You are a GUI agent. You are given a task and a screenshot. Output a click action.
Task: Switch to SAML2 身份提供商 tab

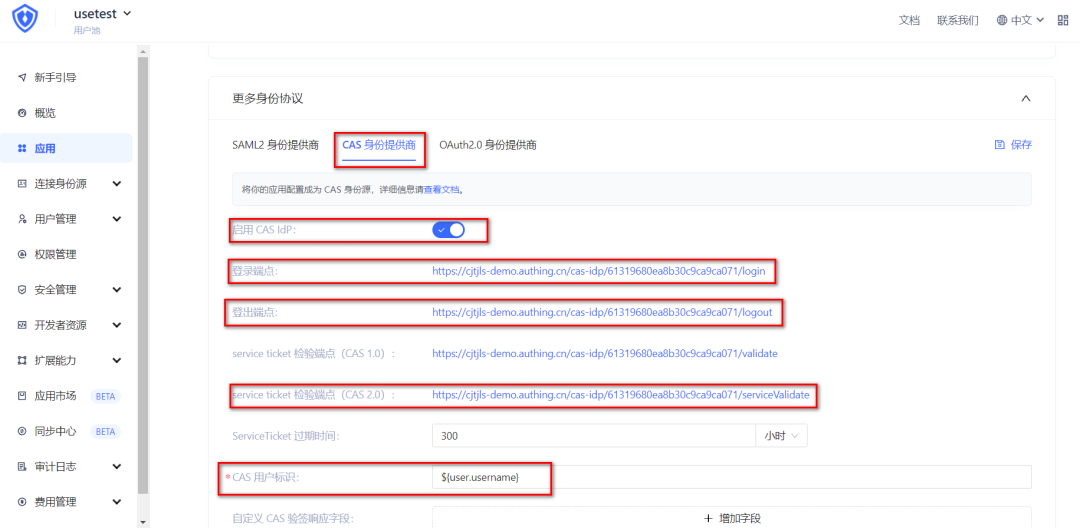tap(276, 145)
